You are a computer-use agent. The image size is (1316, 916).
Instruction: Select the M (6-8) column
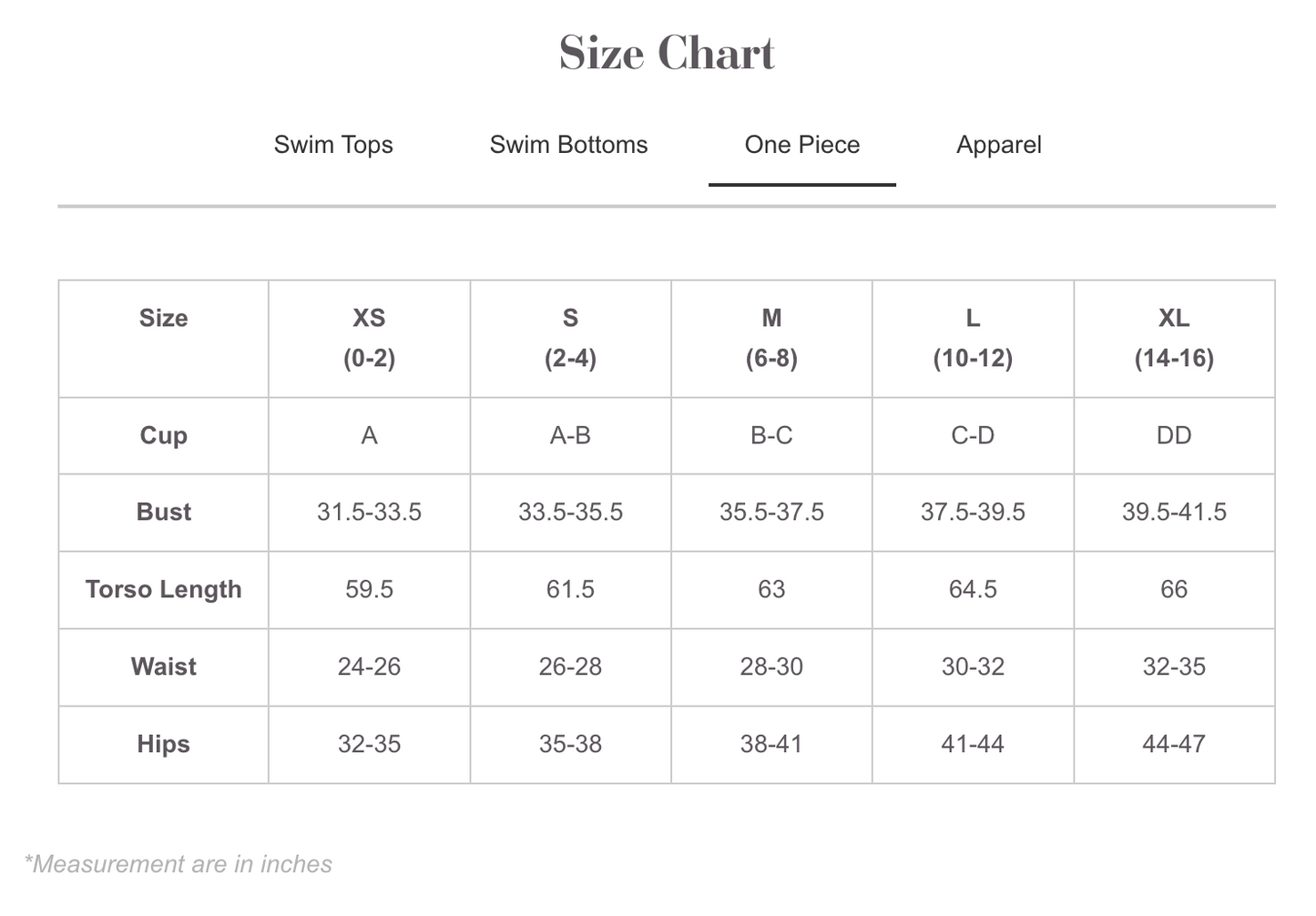tap(771, 338)
